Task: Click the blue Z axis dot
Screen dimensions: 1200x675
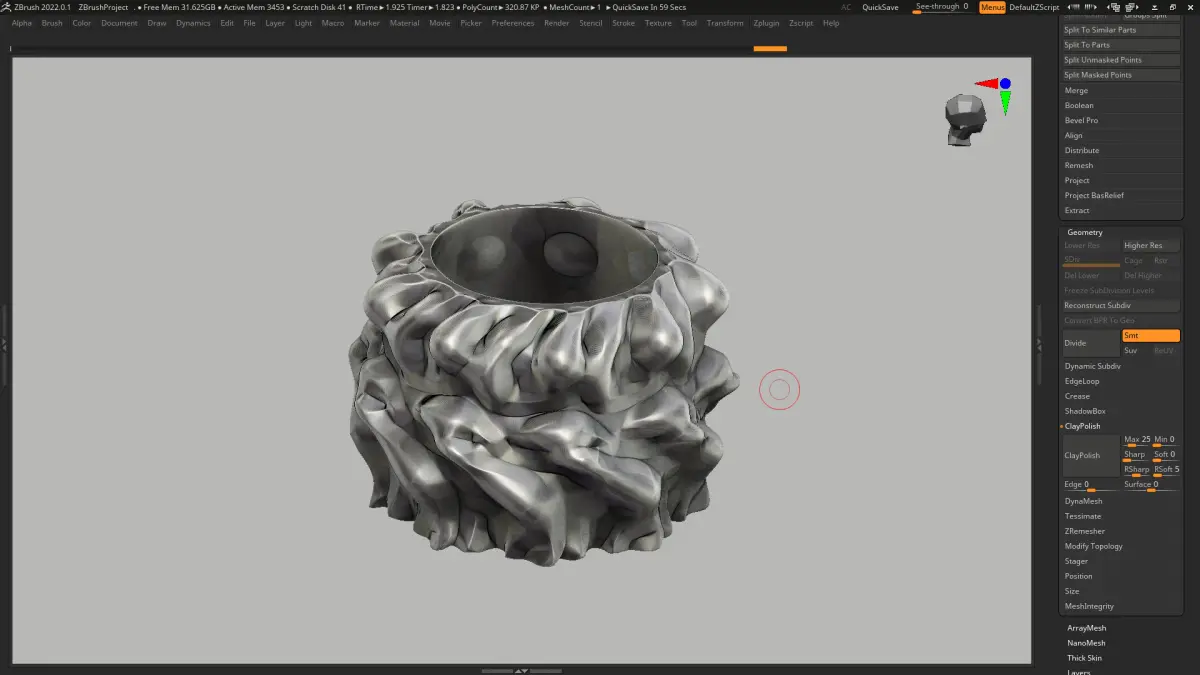Action: click(x=1005, y=84)
